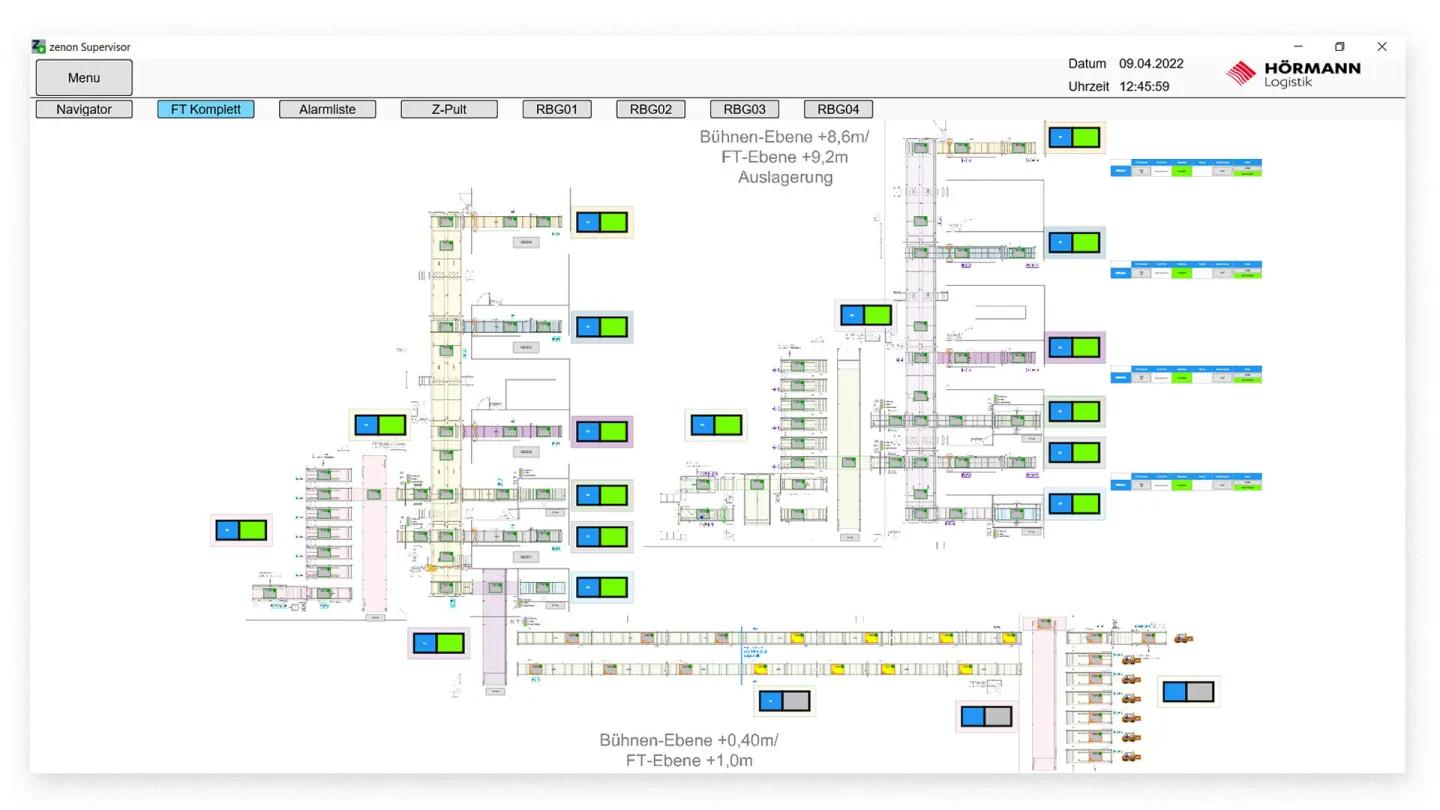Select first yellow pallet on upper conveyor

tap(798, 638)
